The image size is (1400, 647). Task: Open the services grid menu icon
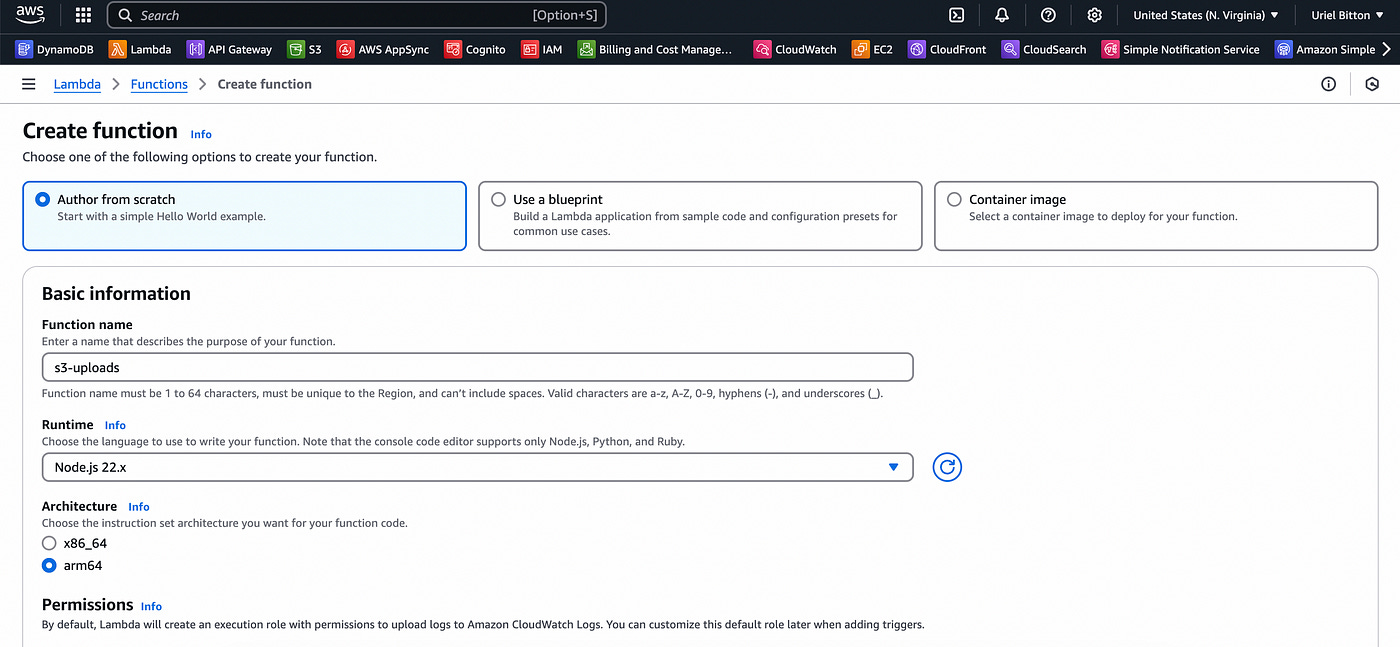click(x=83, y=15)
